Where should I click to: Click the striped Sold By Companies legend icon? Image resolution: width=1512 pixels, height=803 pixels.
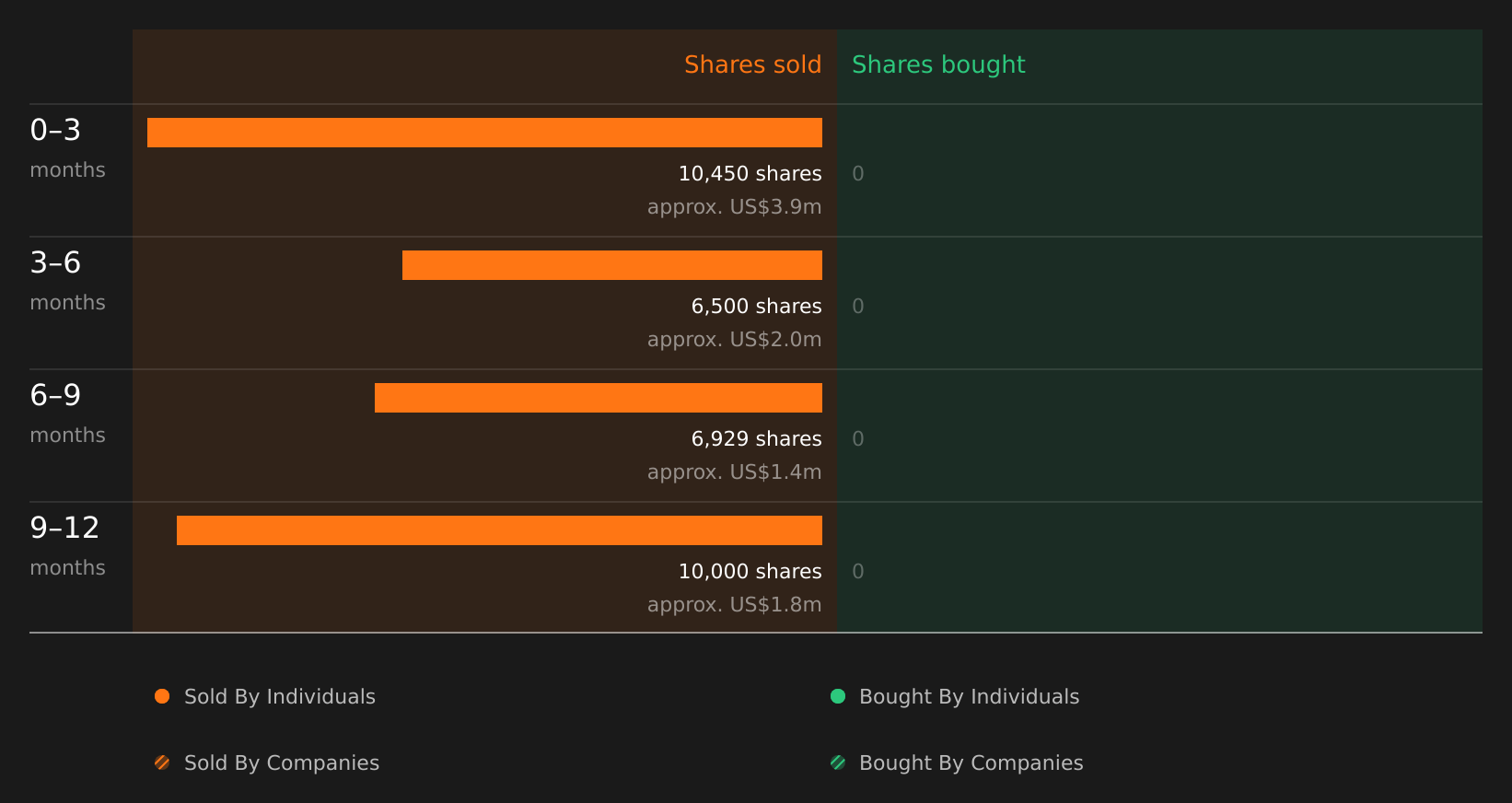(x=162, y=762)
